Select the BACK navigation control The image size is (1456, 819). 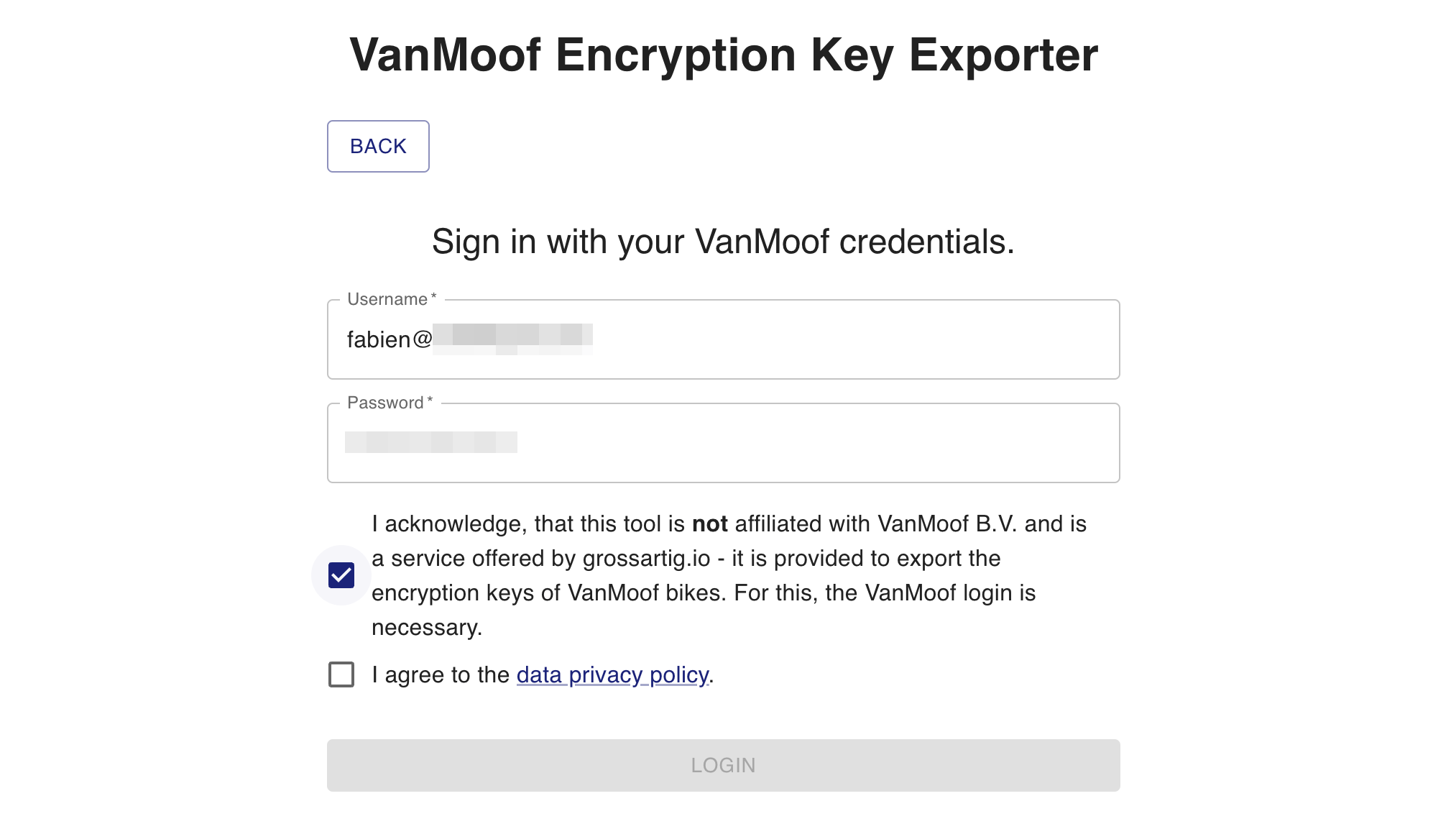point(377,146)
